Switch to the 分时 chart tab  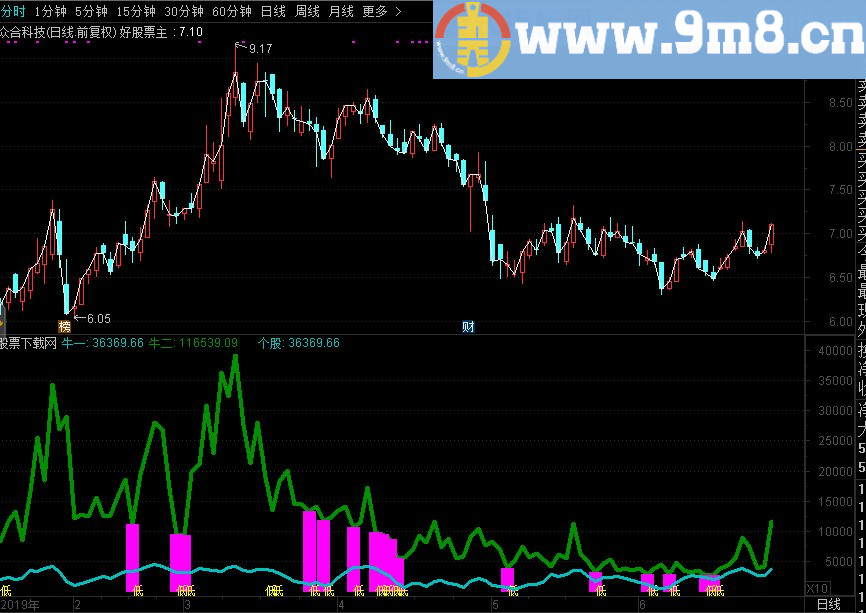tap(12, 11)
